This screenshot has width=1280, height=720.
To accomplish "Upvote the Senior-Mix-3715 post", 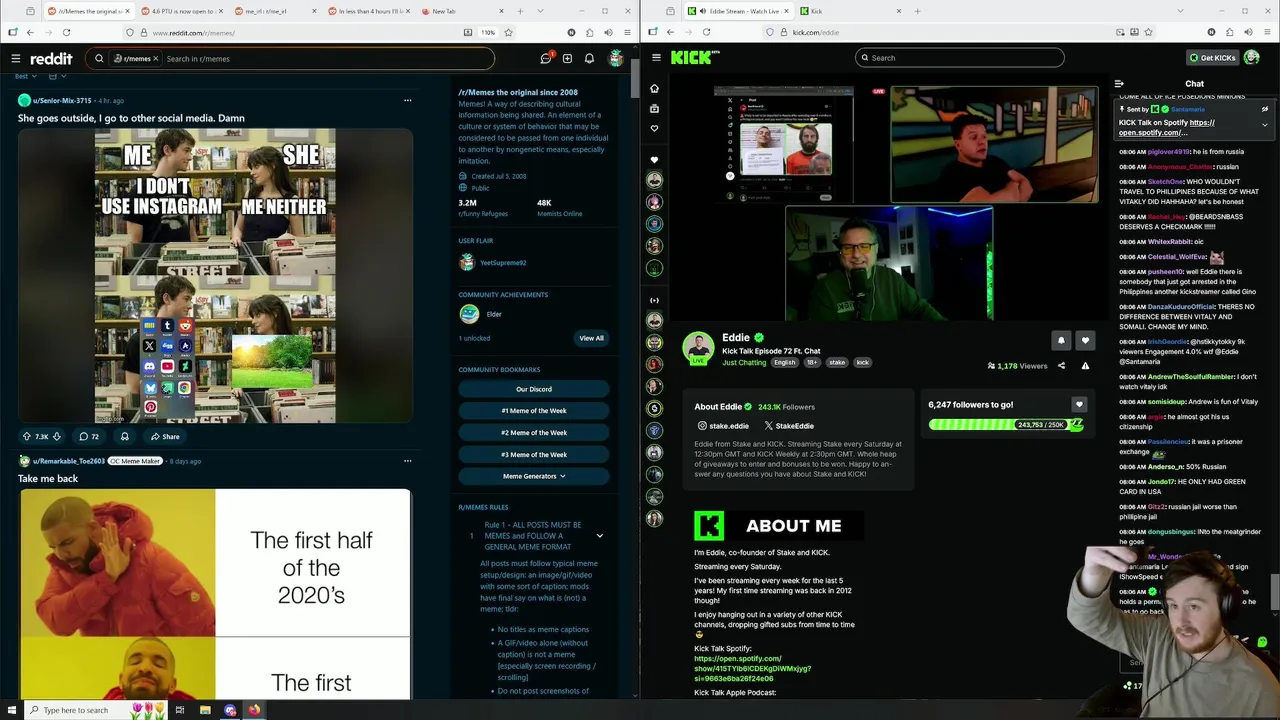I will (27, 436).
